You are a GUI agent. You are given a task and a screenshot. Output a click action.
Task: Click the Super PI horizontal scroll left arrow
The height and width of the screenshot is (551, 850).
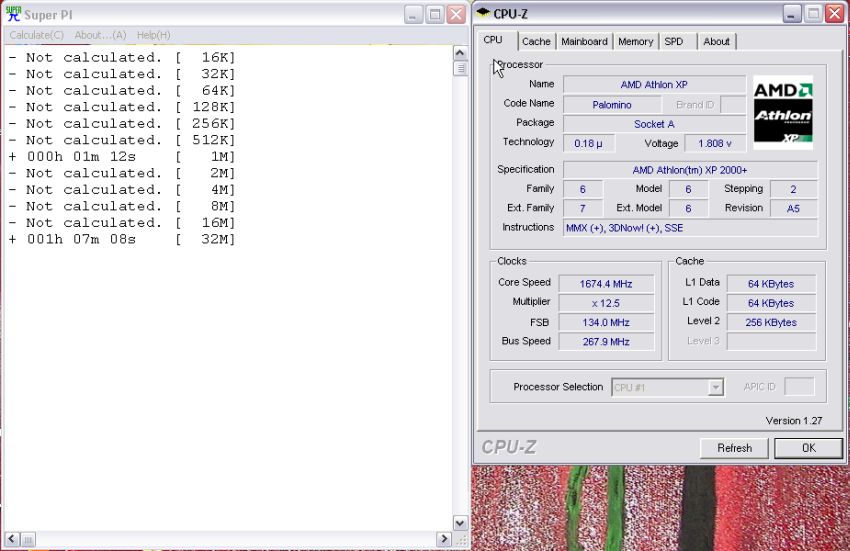point(12,539)
